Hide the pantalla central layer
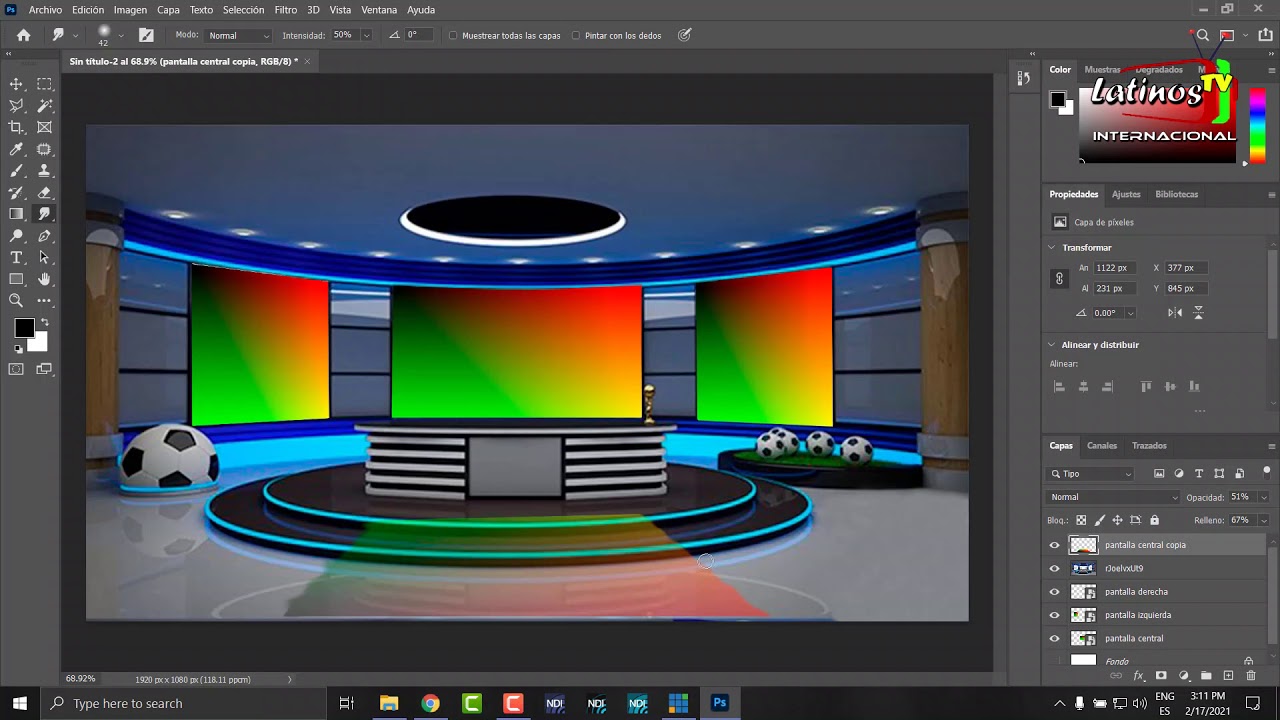Screen dimensions: 1280x720 (x=1054, y=638)
